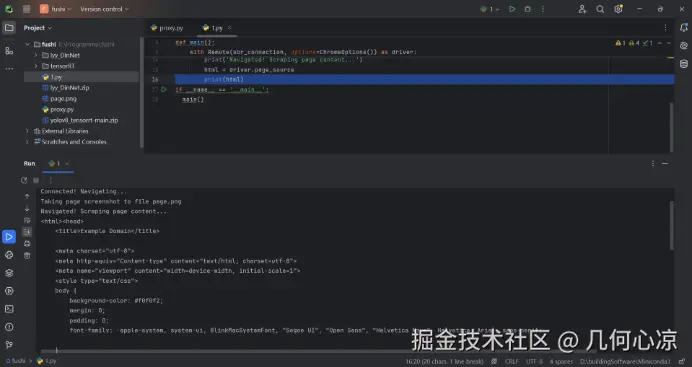Open the Notifications bell icon
The height and width of the screenshot is (367, 692).
[684, 28]
